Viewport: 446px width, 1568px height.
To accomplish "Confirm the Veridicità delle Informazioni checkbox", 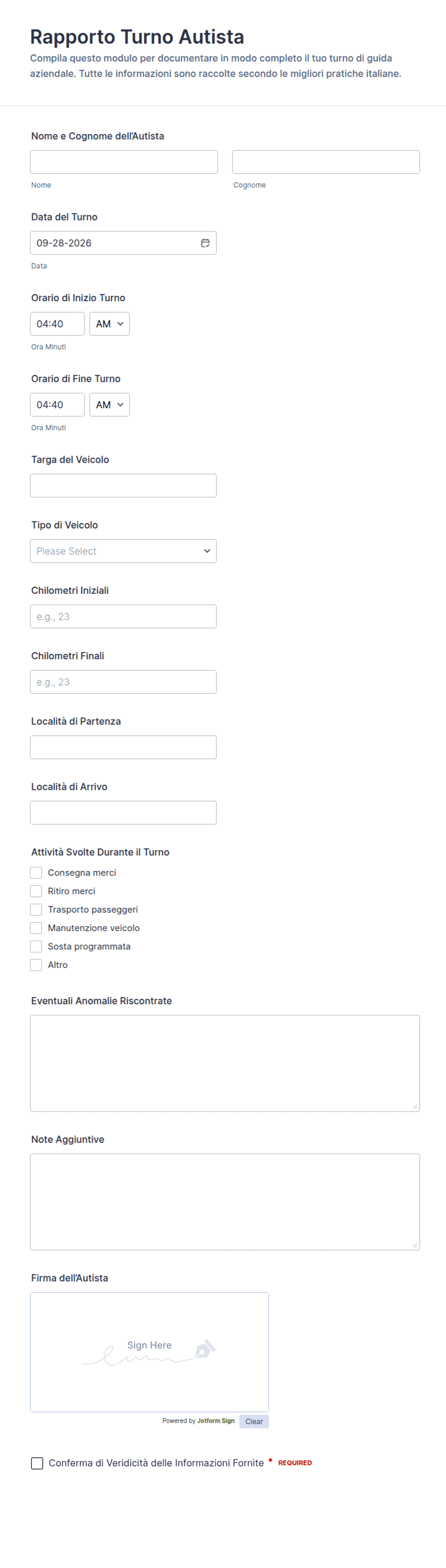I will click(x=37, y=1462).
